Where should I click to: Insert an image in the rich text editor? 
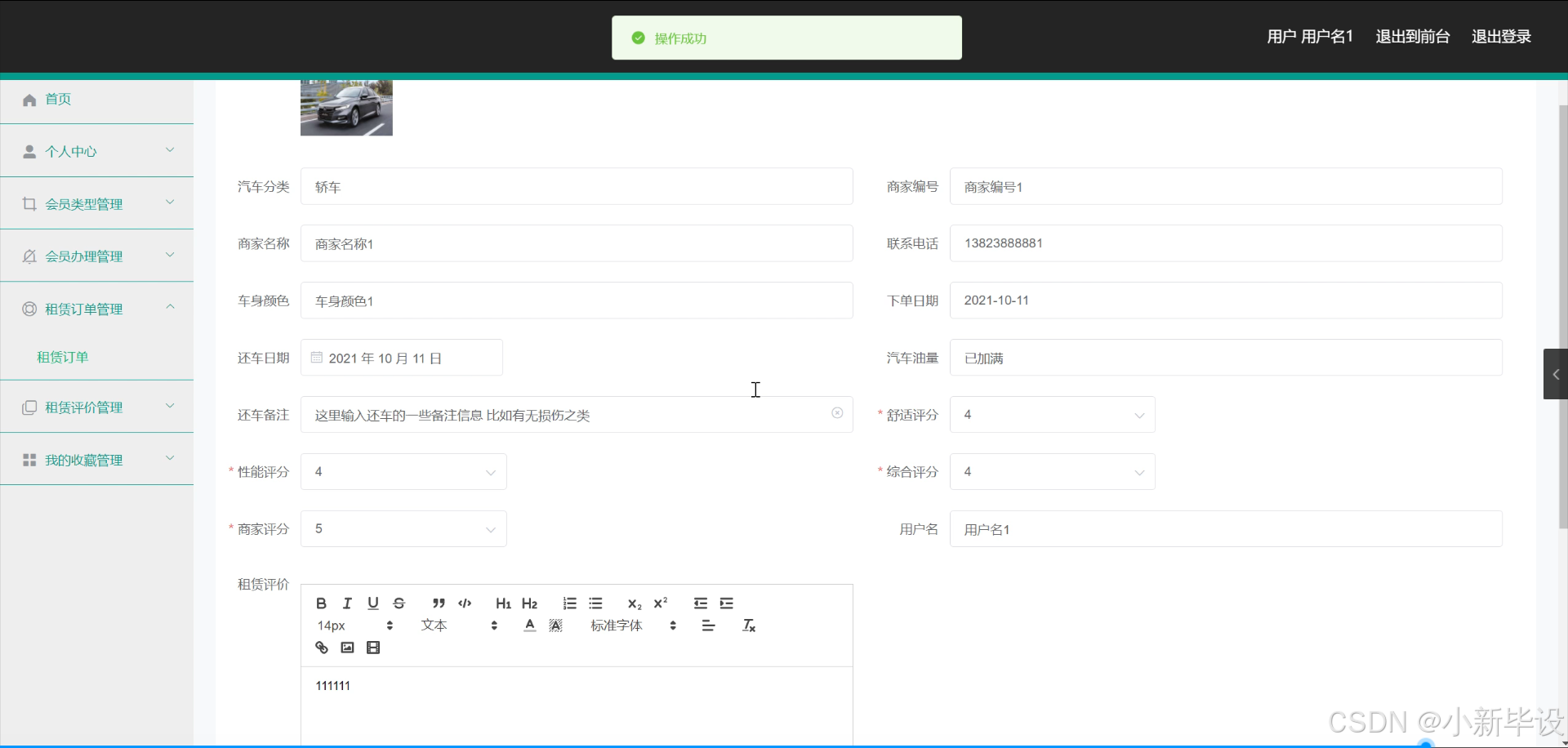347,647
